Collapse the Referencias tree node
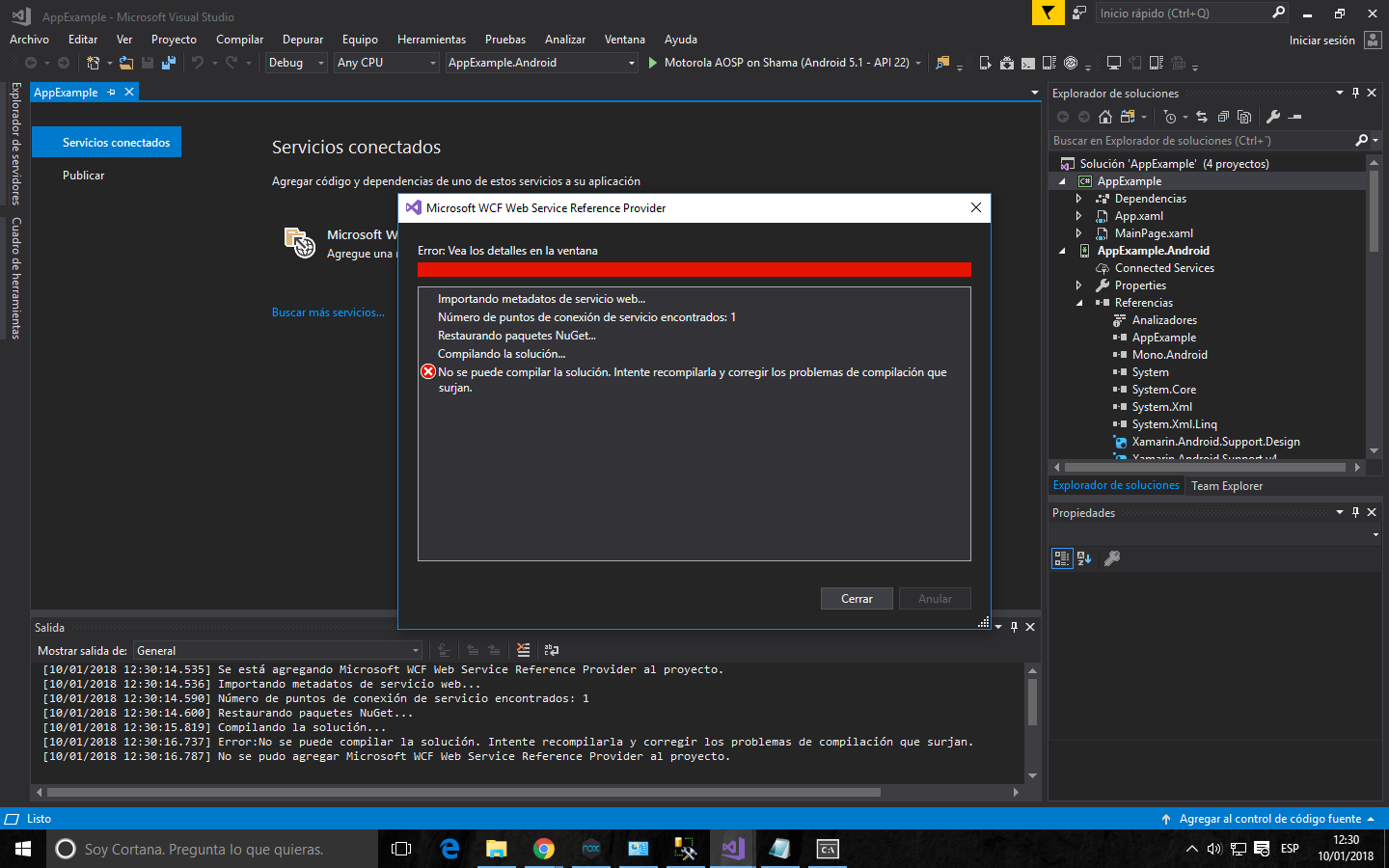 (x=1080, y=302)
